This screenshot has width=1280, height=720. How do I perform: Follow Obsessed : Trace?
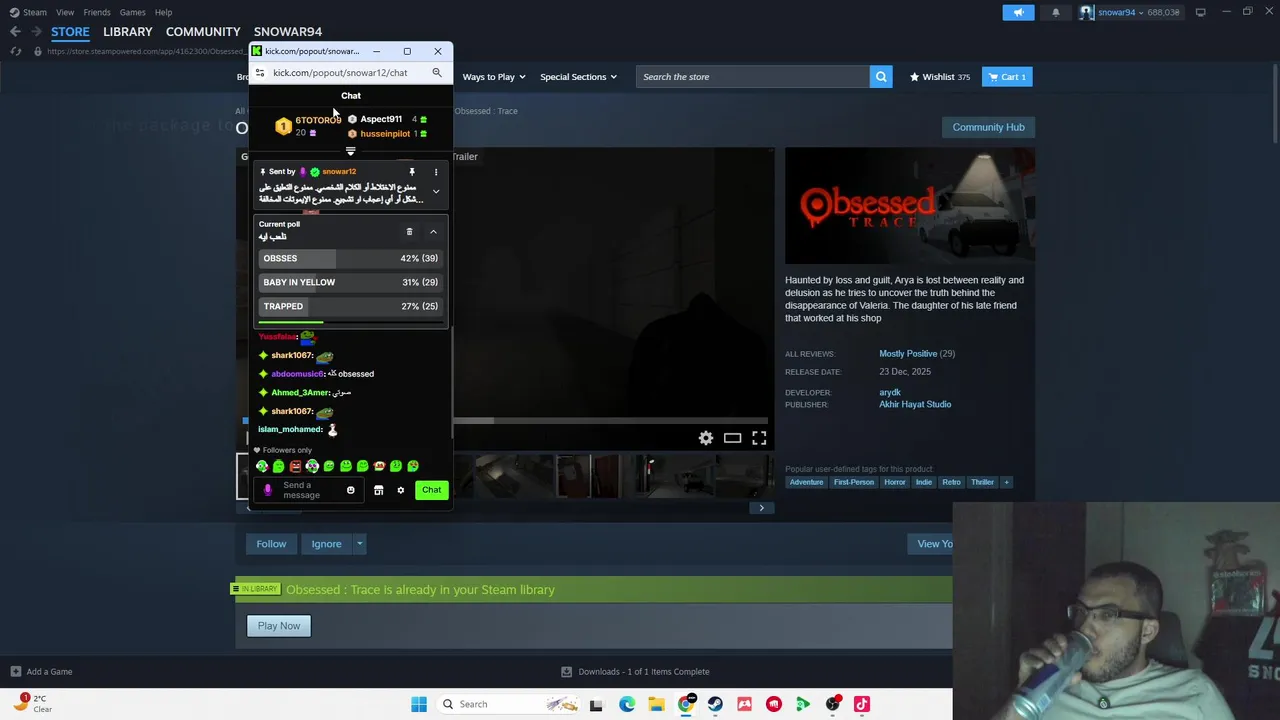click(271, 544)
